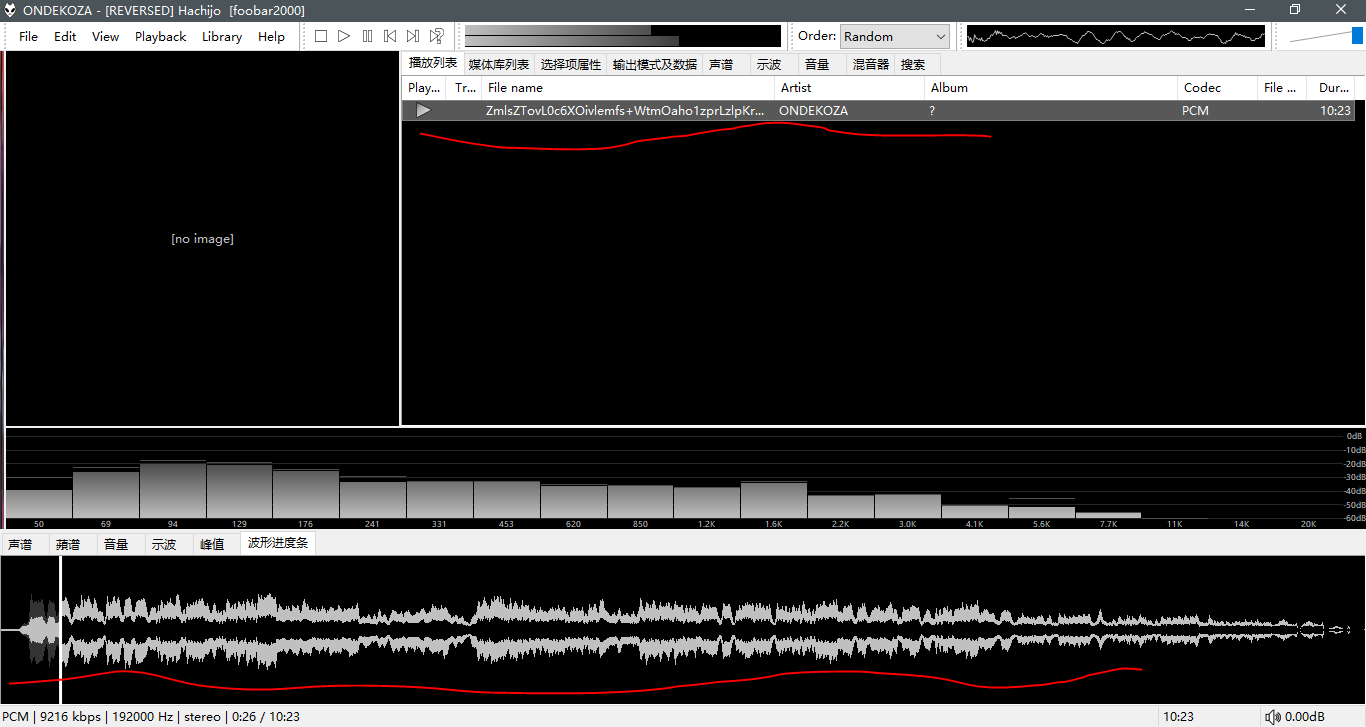Open the Order dropdown set to Random
Viewport: 1366px width, 727px height.
click(894, 36)
